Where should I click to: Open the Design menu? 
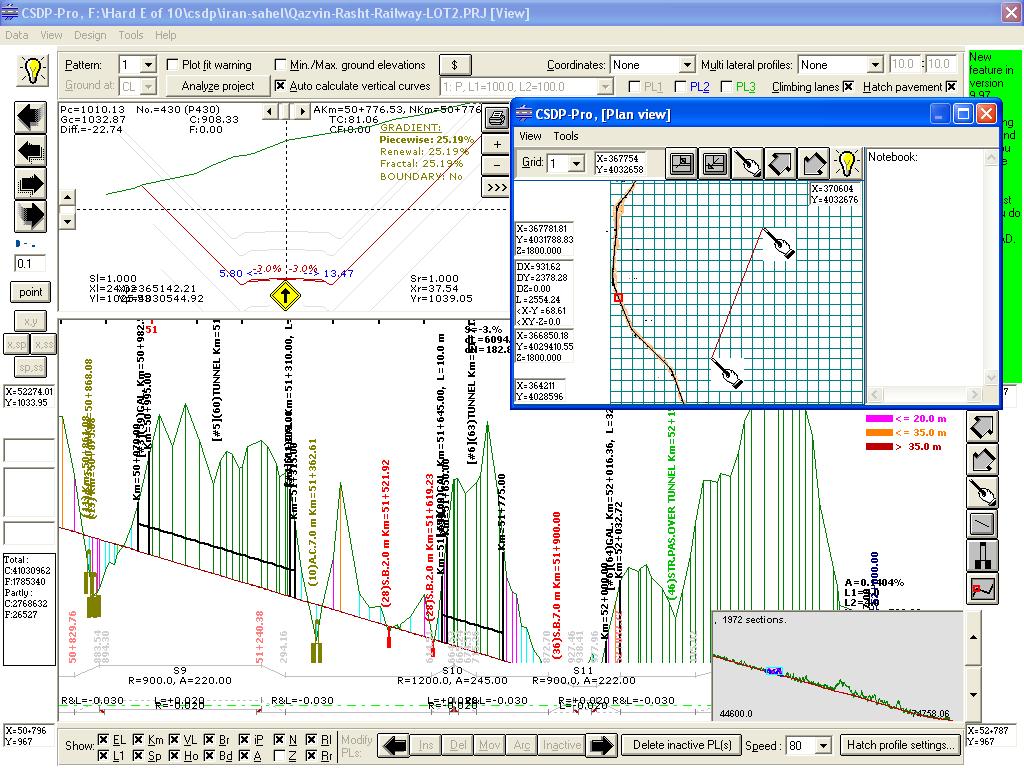(90, 35)
